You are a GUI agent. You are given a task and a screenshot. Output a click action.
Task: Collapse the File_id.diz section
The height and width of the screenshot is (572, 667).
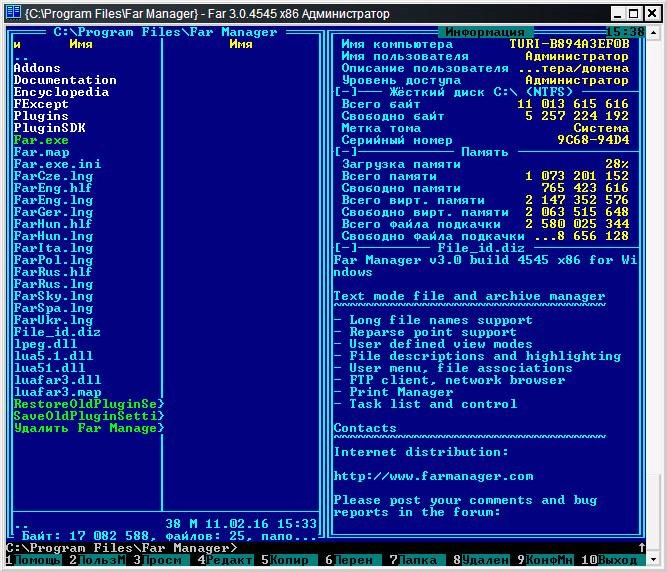pos(346,248)
